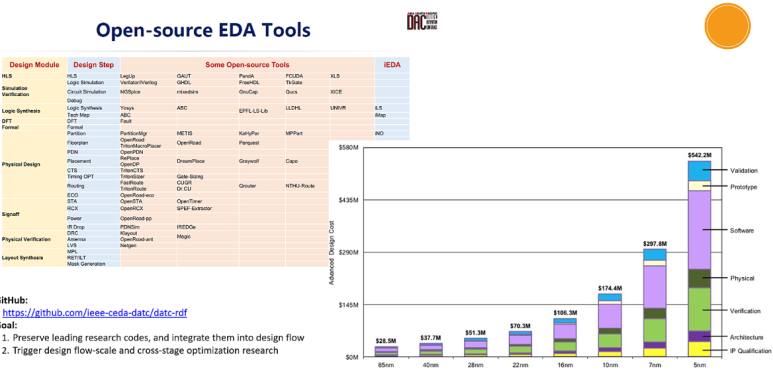This screenshot has height=379, width=773.
Task: Click the Physical legend label
Action: [742, 278]
